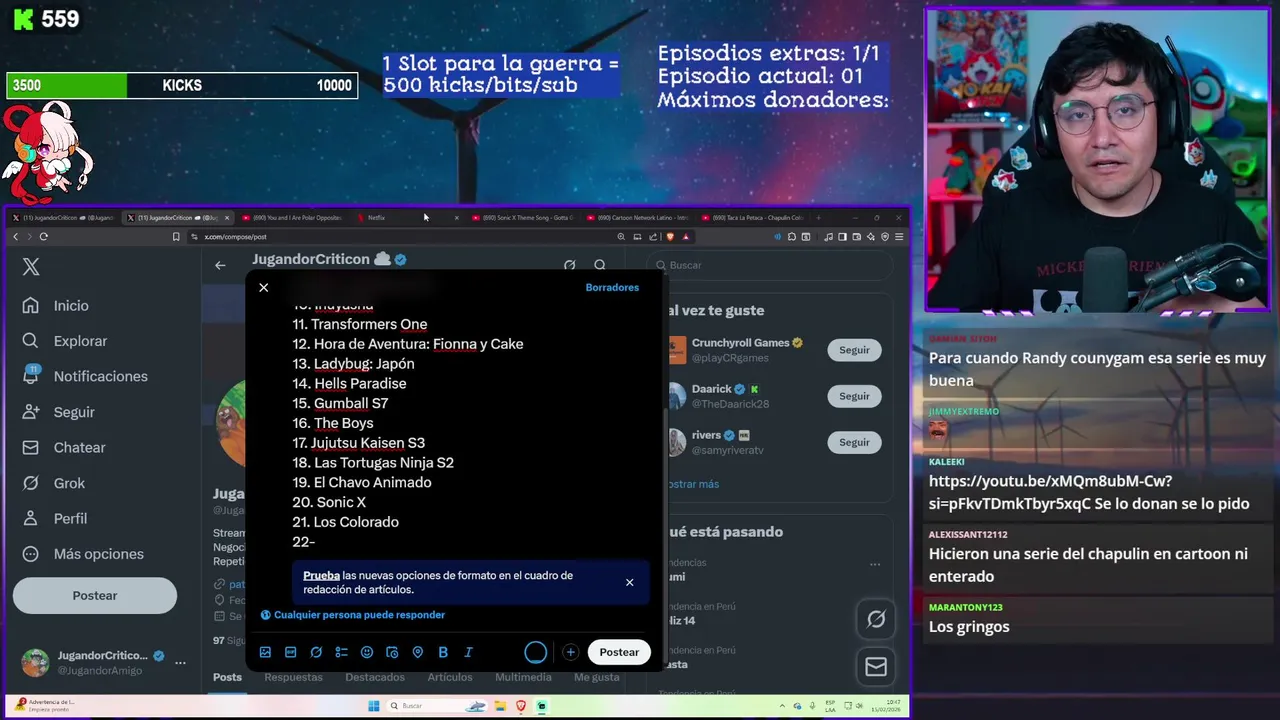1280x720 pixels.
Task: Open File Explorer from the taskbar
Action: (499, 706)
